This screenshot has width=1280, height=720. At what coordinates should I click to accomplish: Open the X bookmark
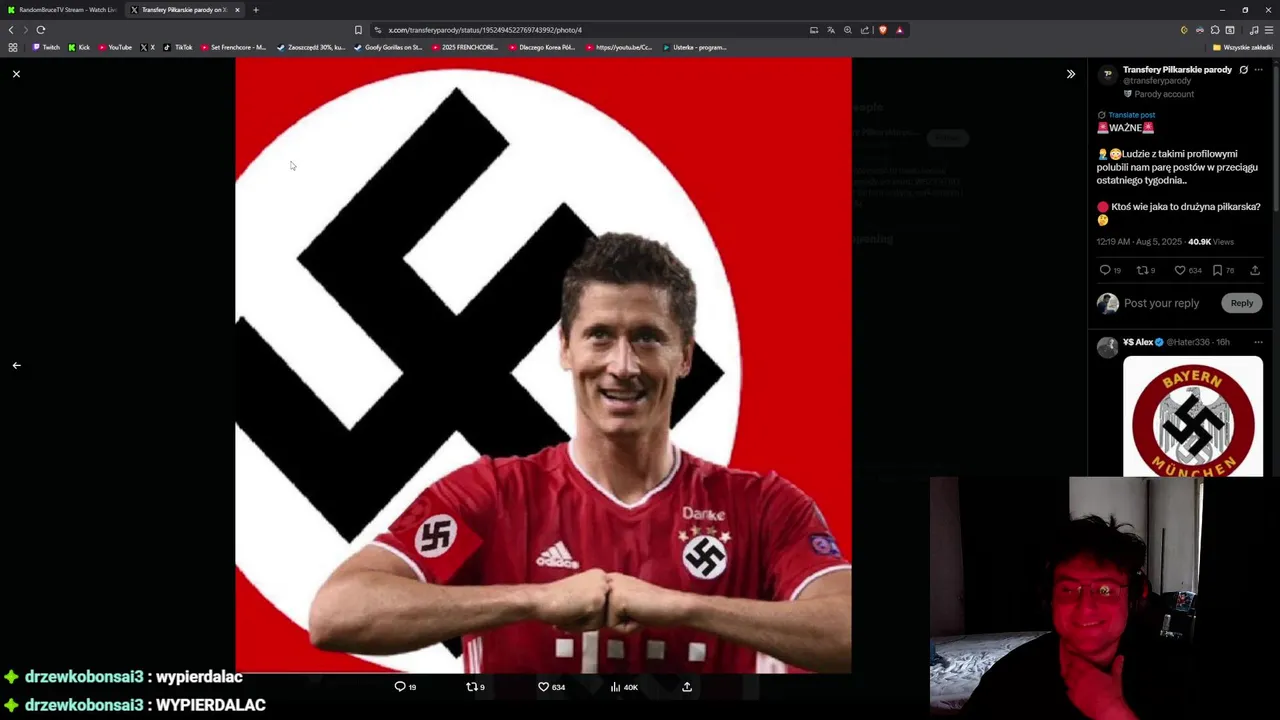148,47
